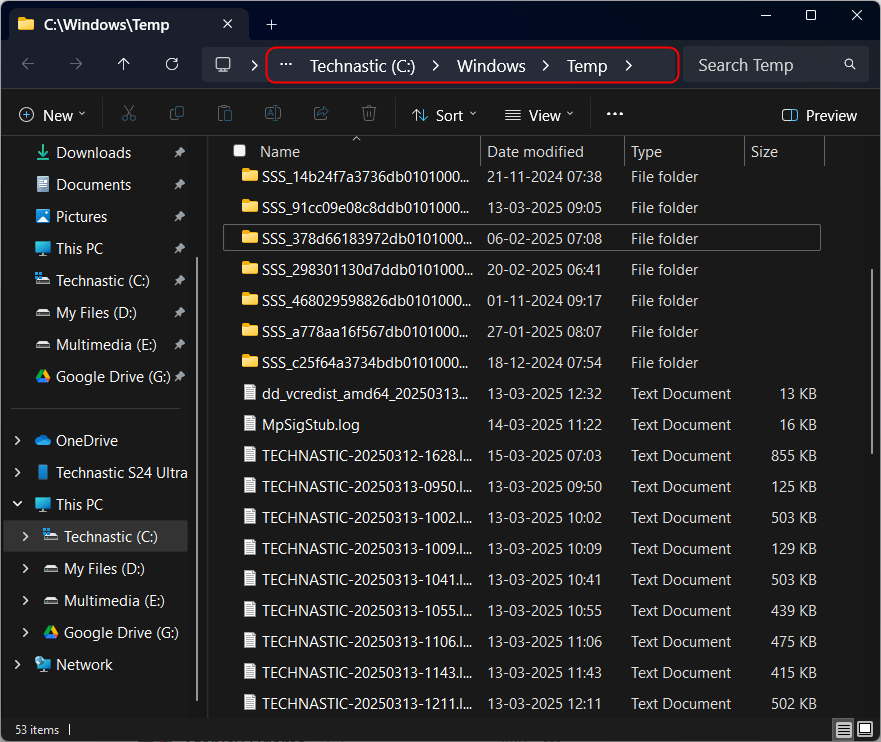The height and width of the screenshot is (742, 881).
Task: Click the Cut scissors icon in toolbar
Action: point(128,115)
